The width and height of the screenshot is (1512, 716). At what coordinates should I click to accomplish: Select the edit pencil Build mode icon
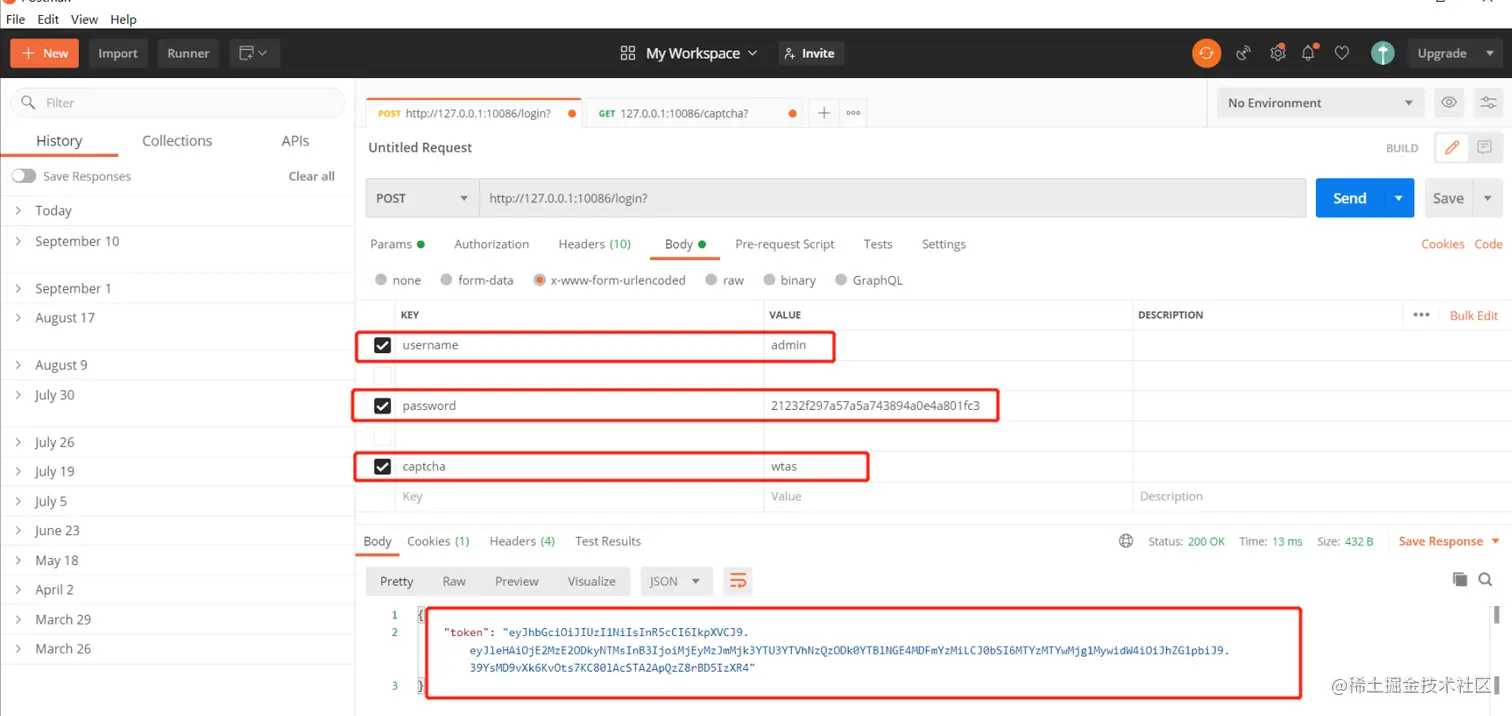1452,147
